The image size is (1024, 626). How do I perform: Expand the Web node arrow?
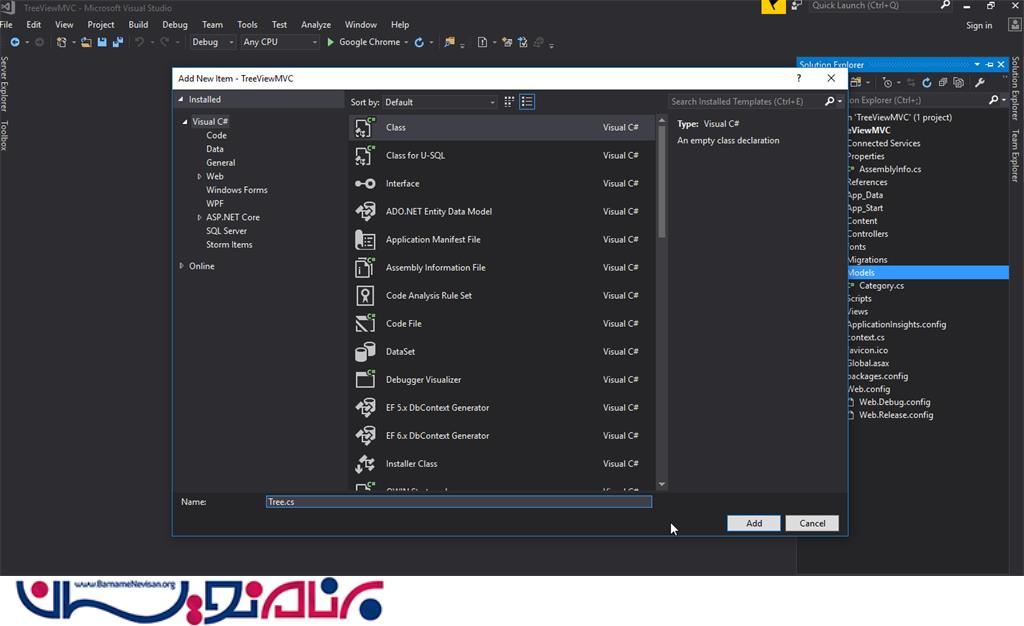click(199, 177)
